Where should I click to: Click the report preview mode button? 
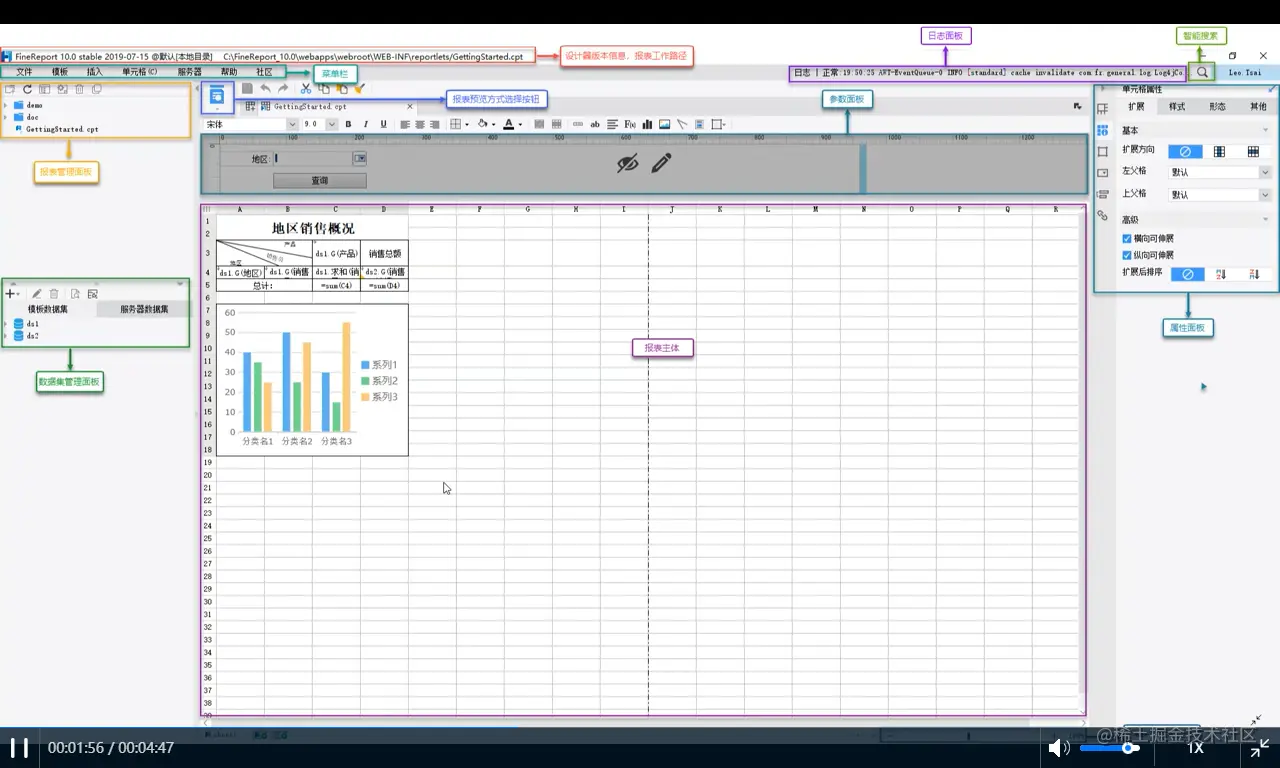[217, 96]
